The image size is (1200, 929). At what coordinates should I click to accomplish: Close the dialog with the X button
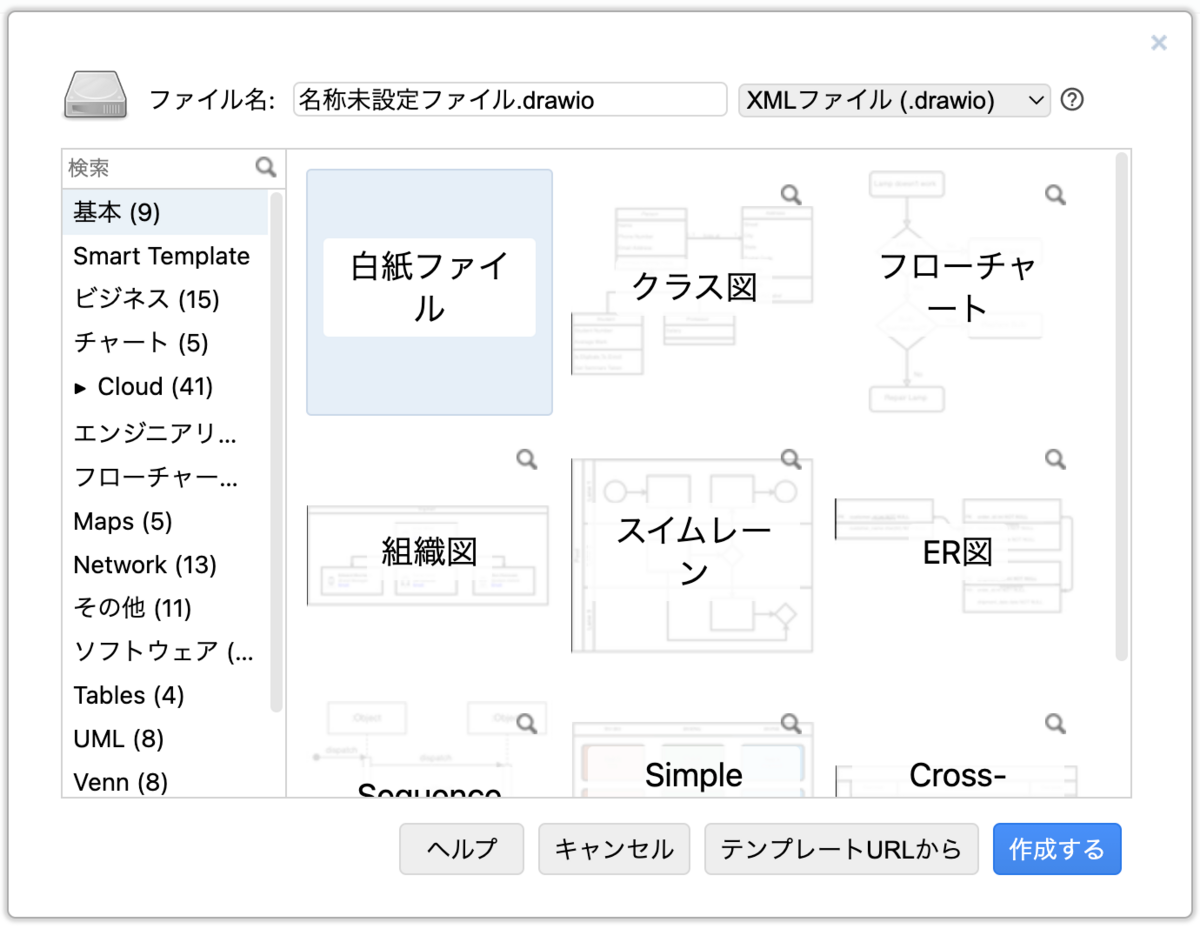click(x=1159, y=42)
